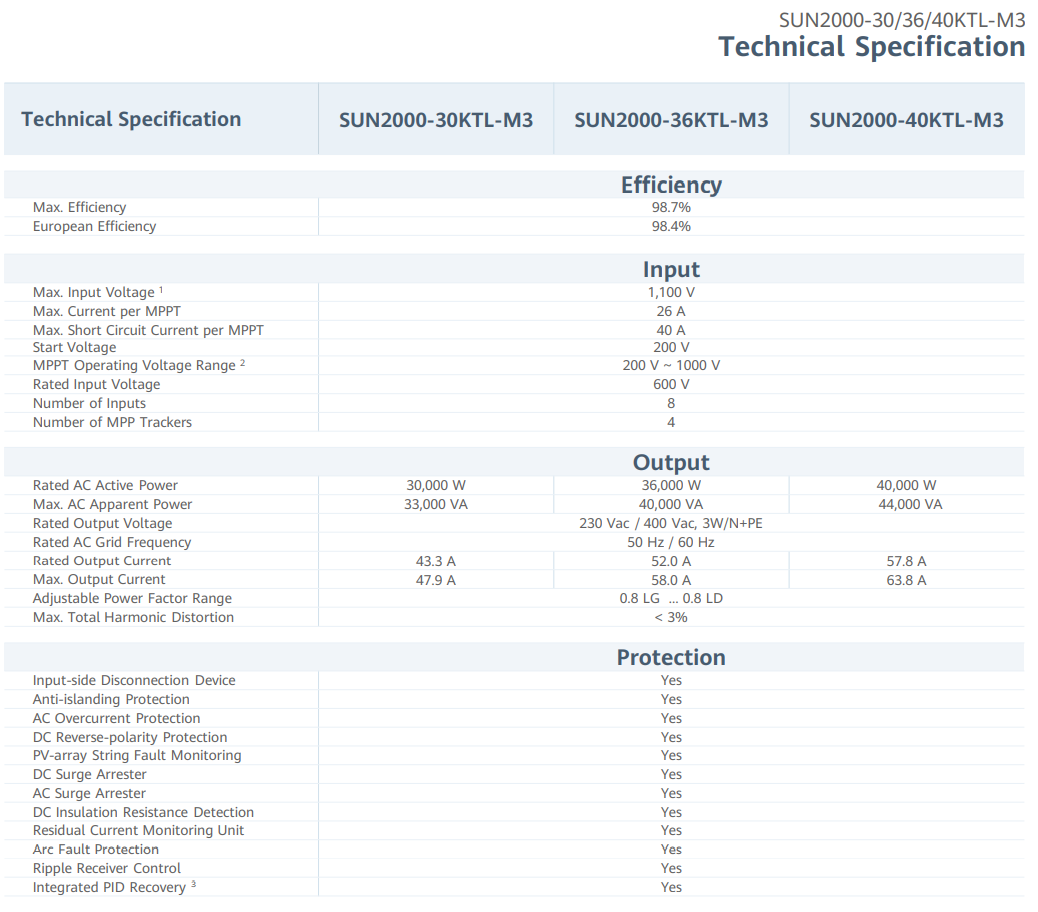Click the DC Surge Arrester label

click(90, 774)
